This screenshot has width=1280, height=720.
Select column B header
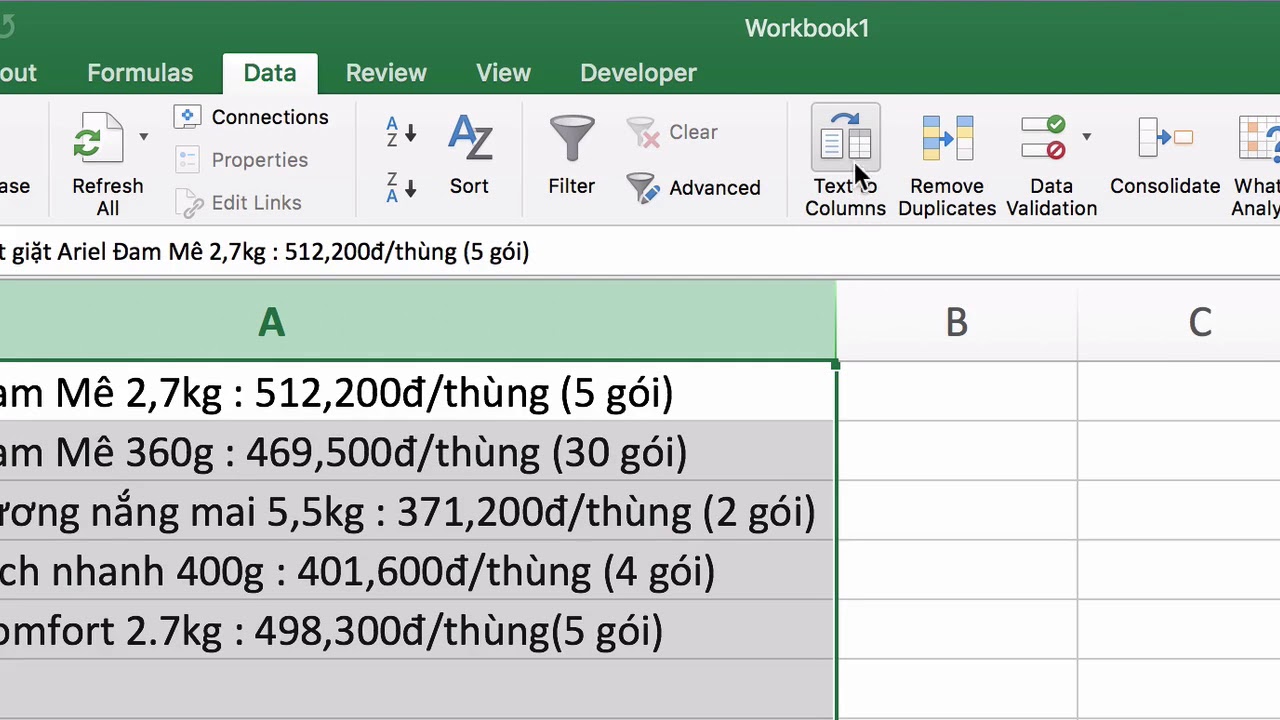coord(957,322)
